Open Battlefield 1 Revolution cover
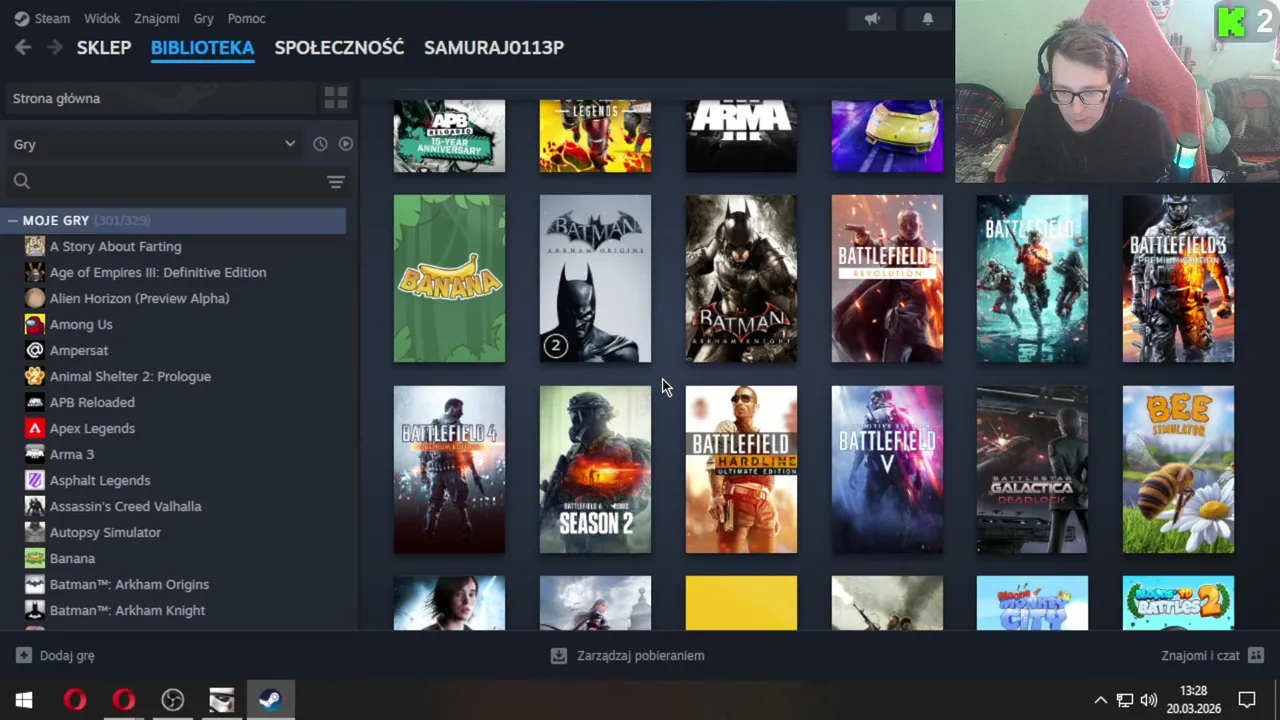This screenshot has width=1280, height=720. coord(887,278)
